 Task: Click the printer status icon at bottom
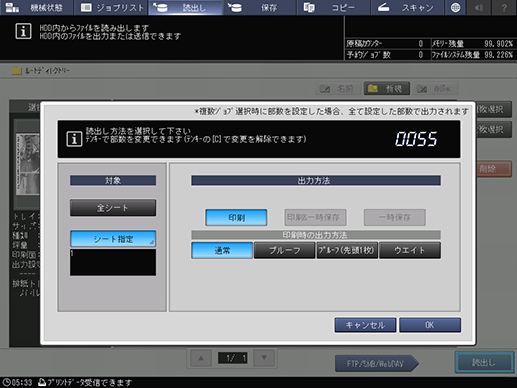42,382
